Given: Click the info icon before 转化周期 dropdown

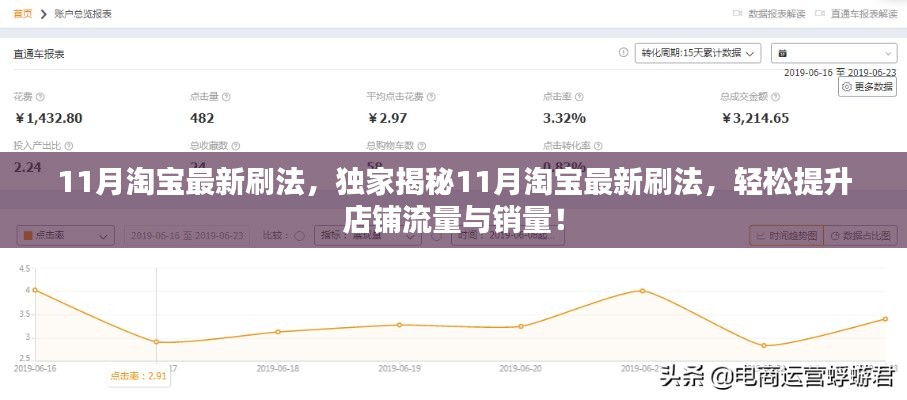Looking at the screenshot, I should pos(623,53).
